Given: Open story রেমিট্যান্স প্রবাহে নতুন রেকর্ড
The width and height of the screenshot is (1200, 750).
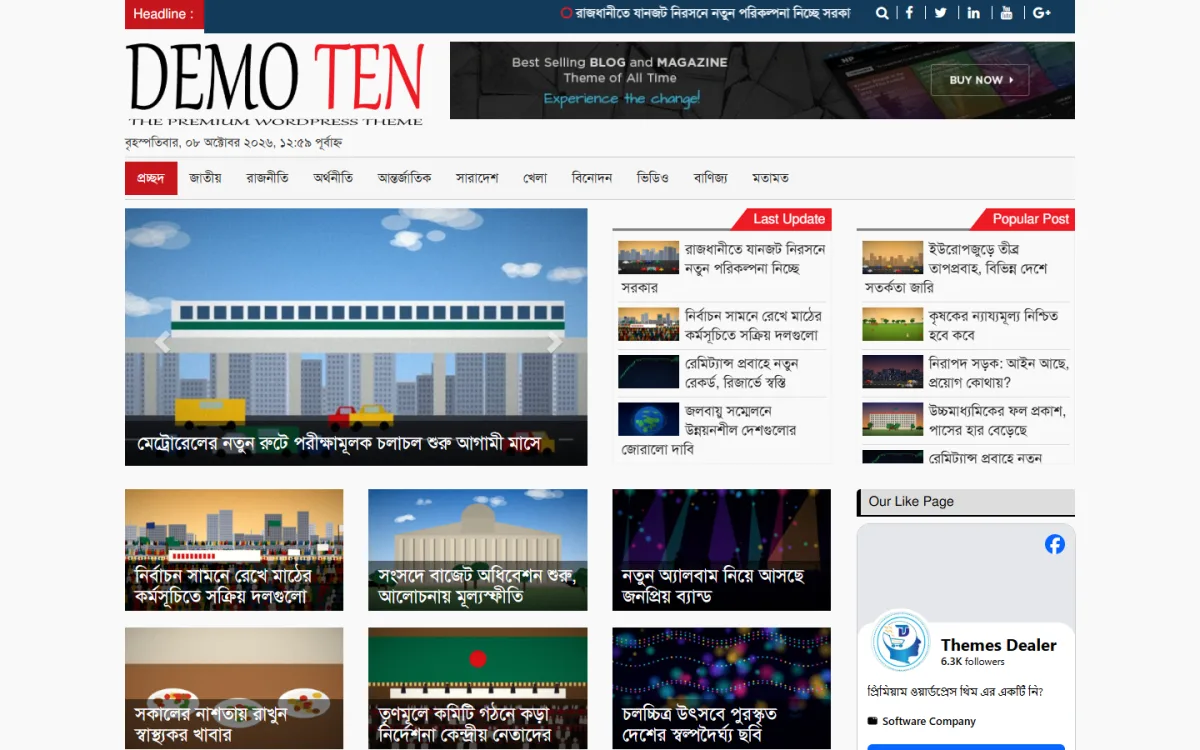Looking at the screenshot, I should (x=741, y=372).
